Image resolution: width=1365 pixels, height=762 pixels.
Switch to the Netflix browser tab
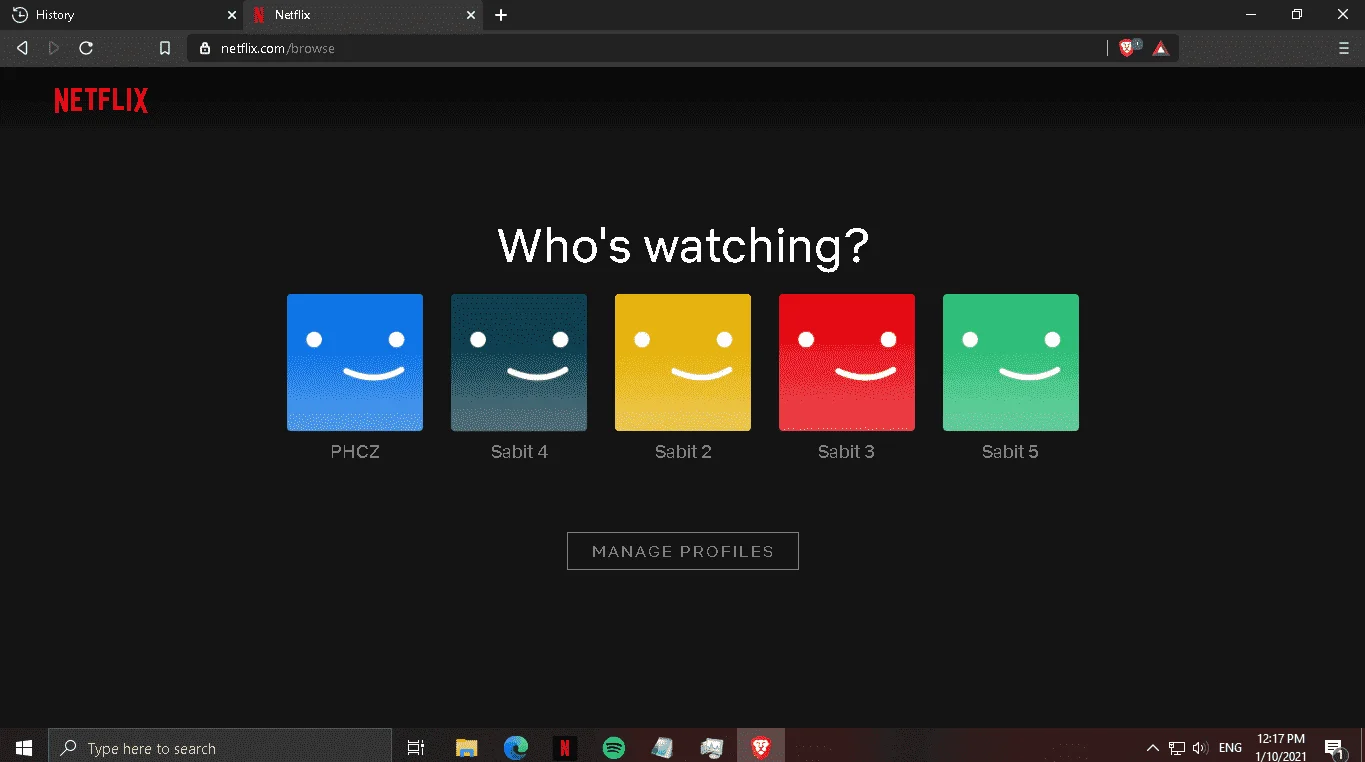pos(365,15)
